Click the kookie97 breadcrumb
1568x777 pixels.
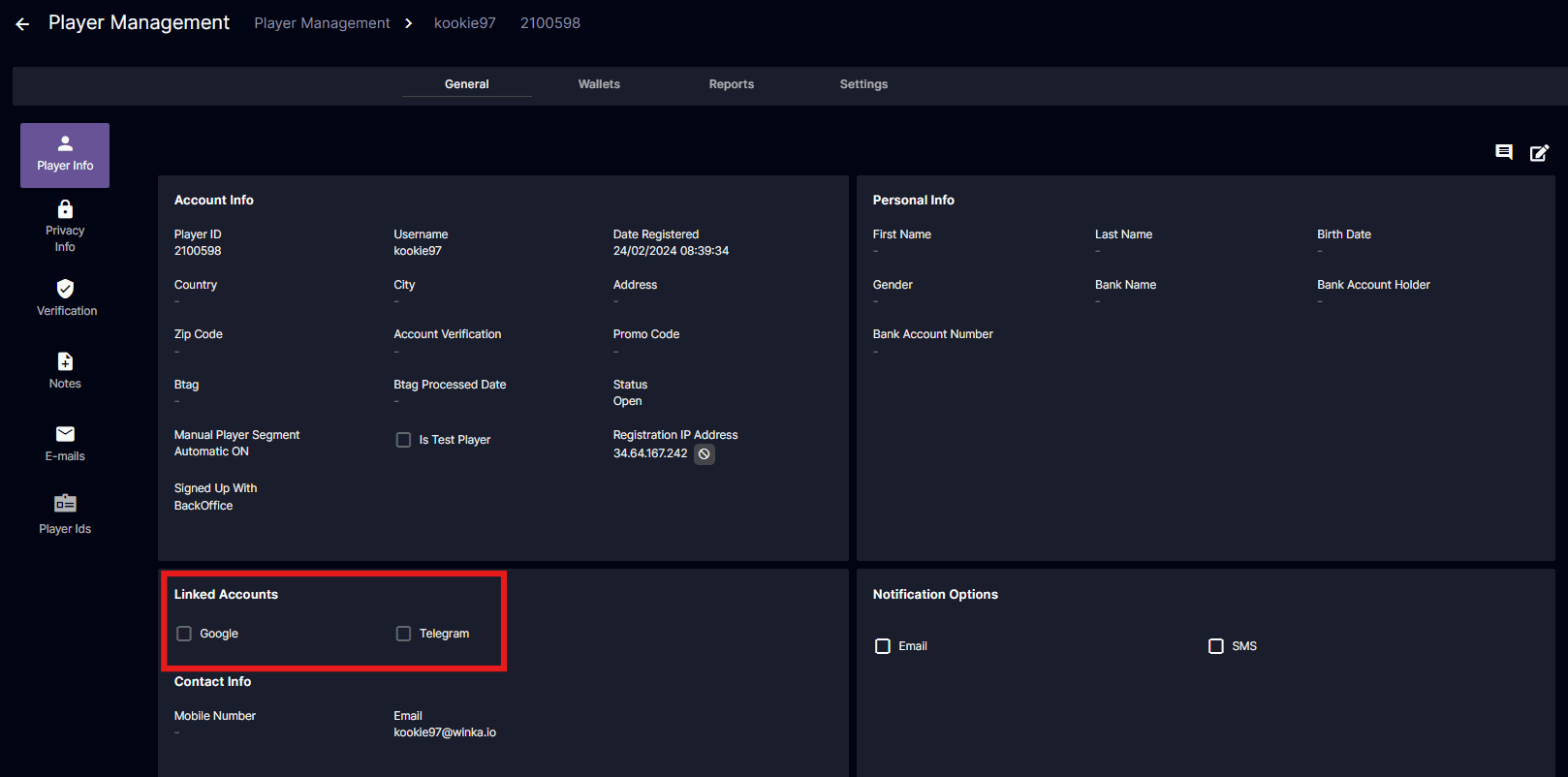tap(465, 23)
